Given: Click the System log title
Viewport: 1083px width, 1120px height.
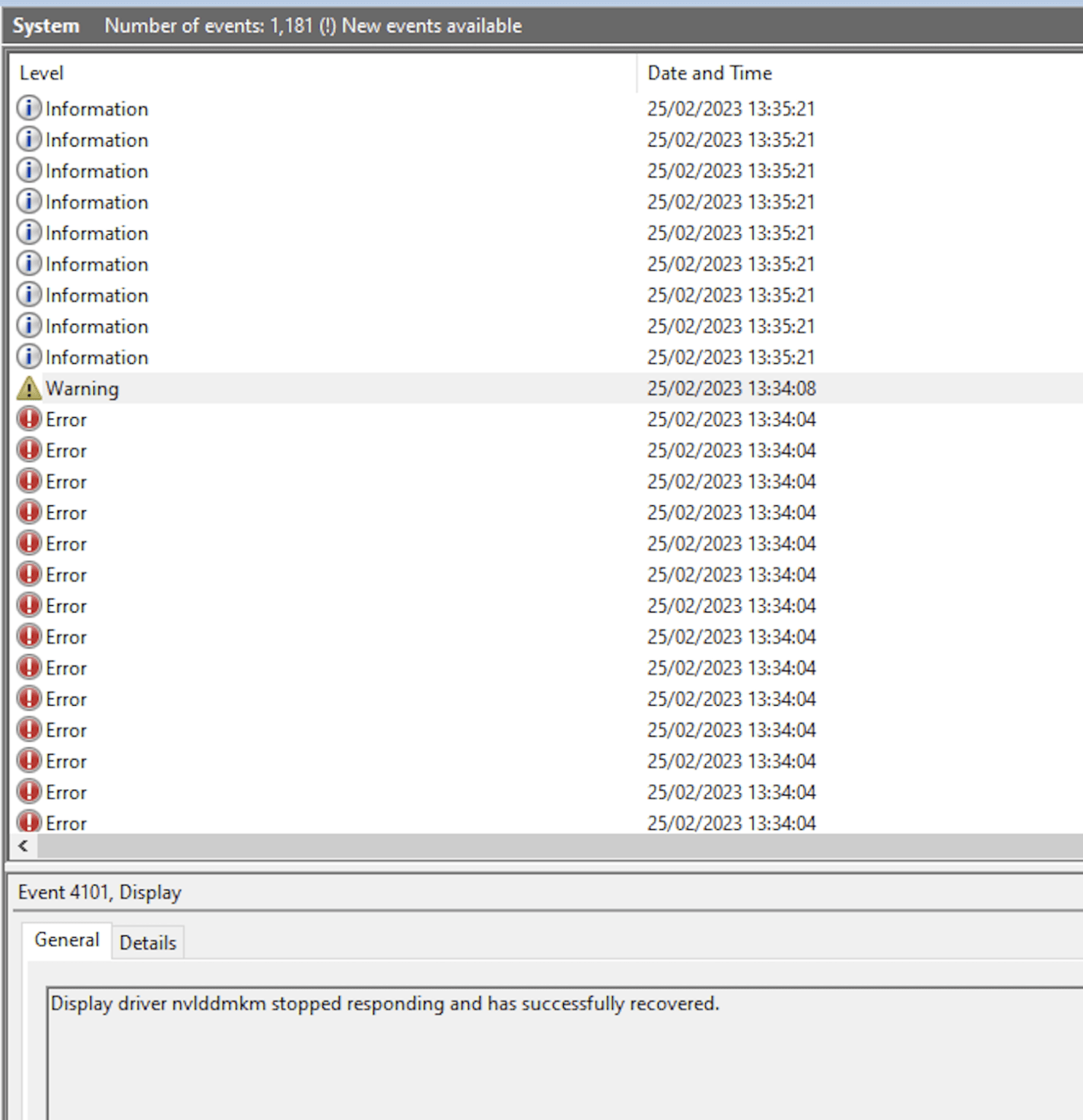Looking at the screenshot, I should (x=45, y=26).
